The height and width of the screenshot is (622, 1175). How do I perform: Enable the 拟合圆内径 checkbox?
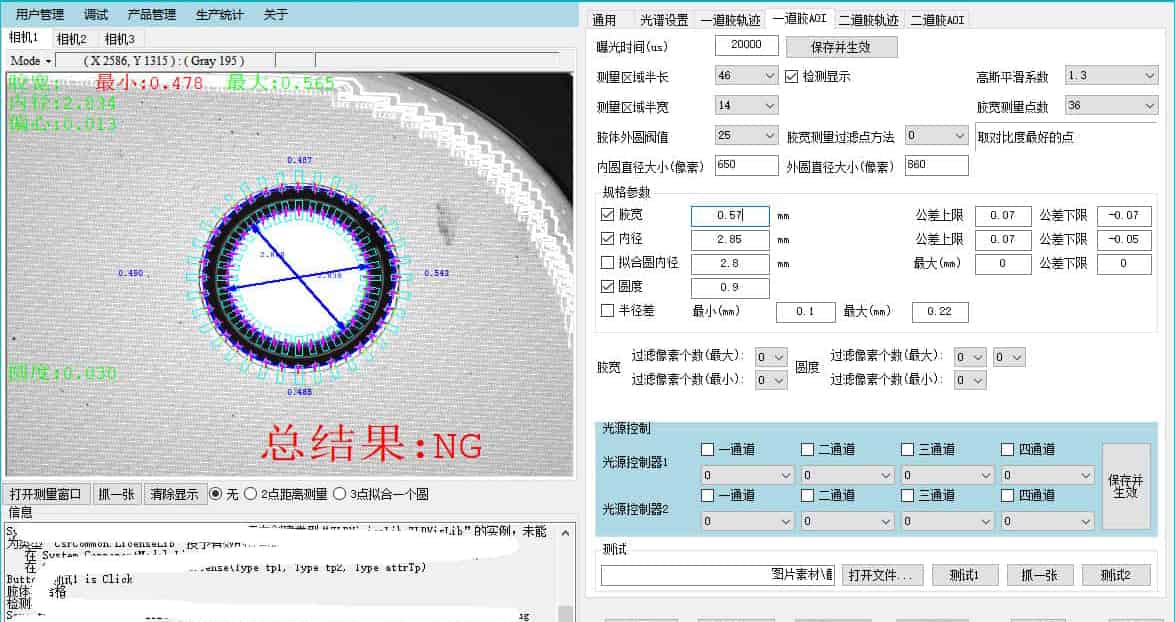tap(607, 263)
